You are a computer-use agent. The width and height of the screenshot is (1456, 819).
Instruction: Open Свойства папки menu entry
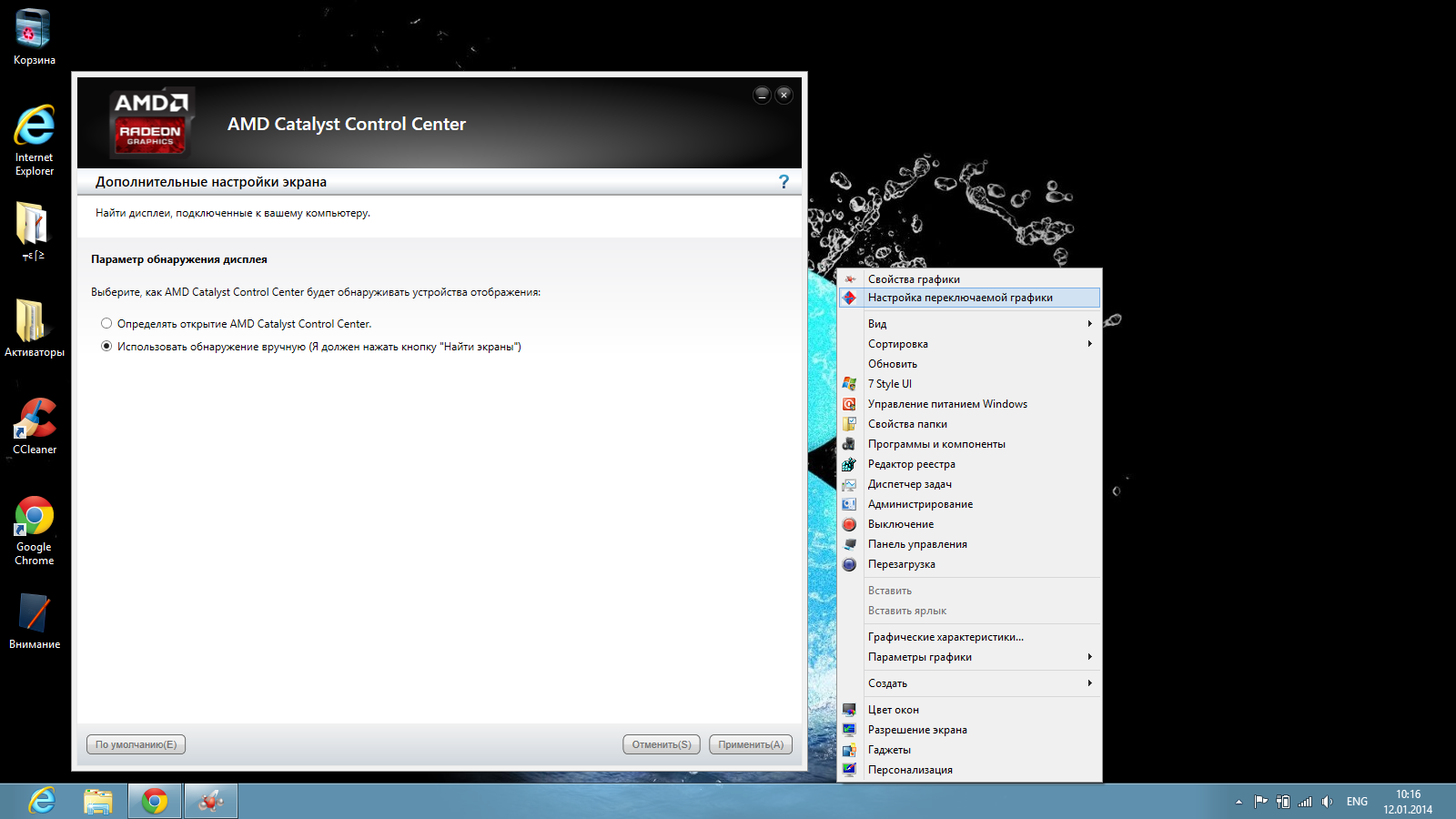point(969,424)
